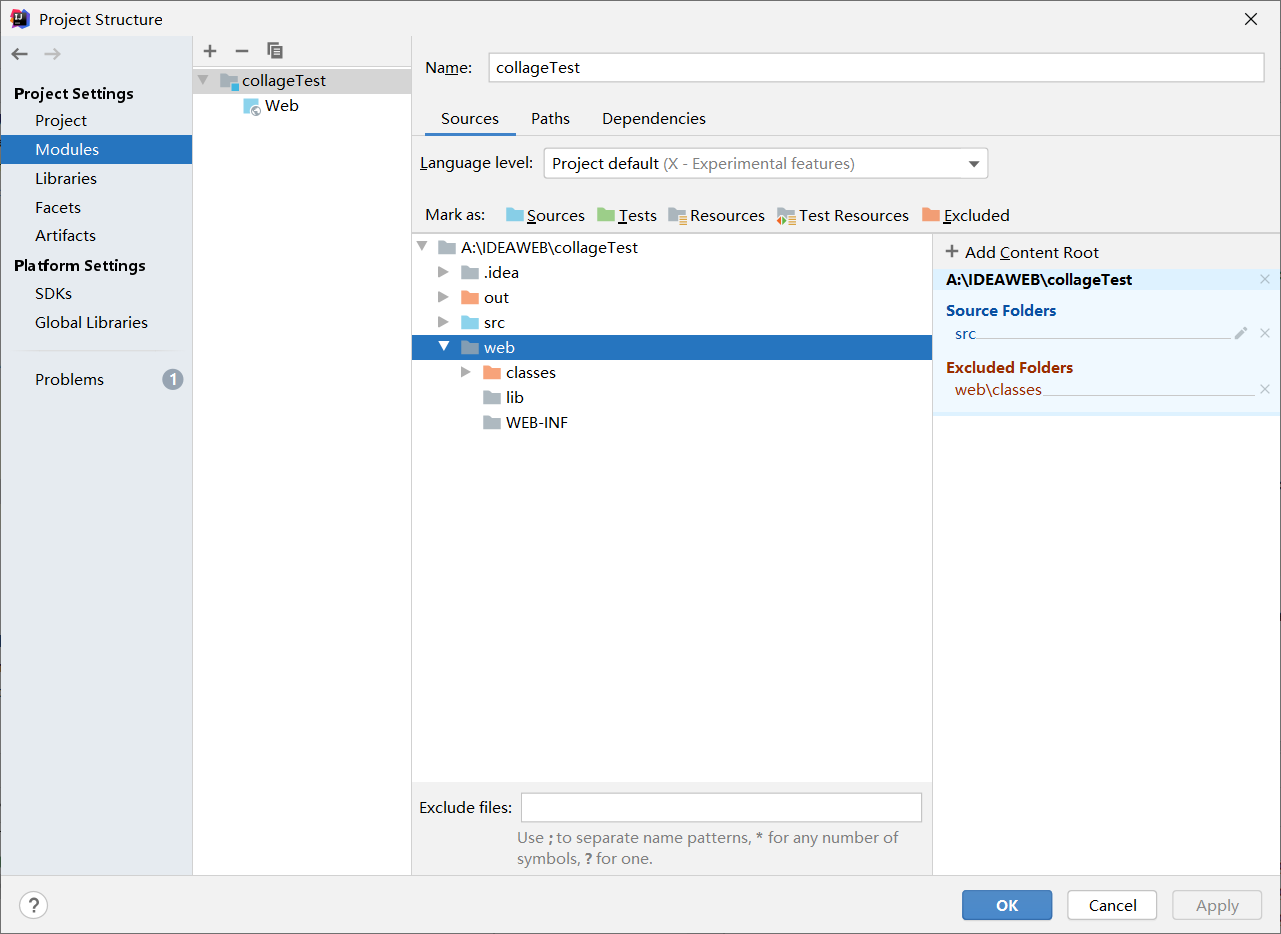Select the web folder row

tap(672, 347)
